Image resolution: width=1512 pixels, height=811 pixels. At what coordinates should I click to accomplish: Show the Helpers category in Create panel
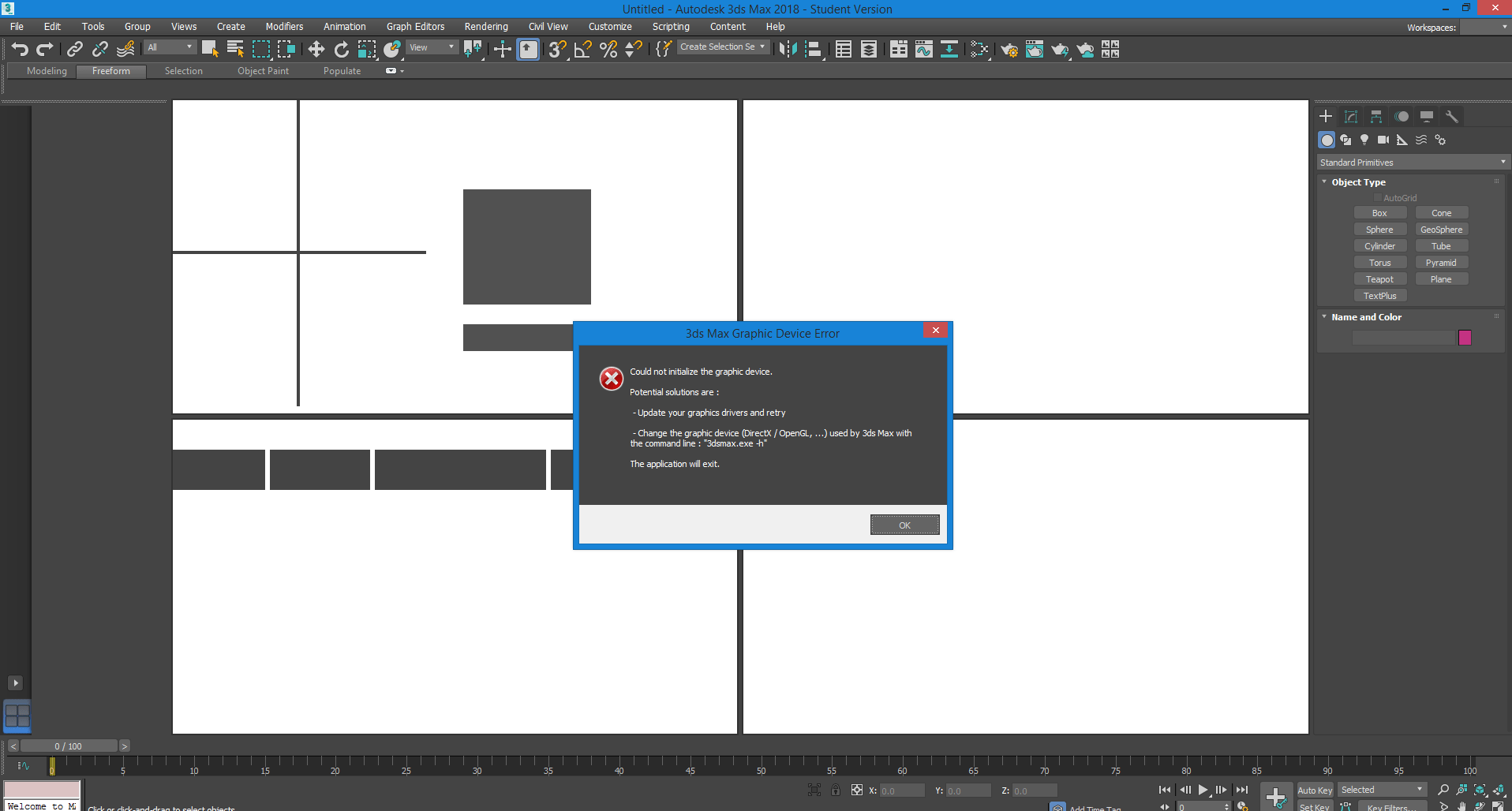1402,140
